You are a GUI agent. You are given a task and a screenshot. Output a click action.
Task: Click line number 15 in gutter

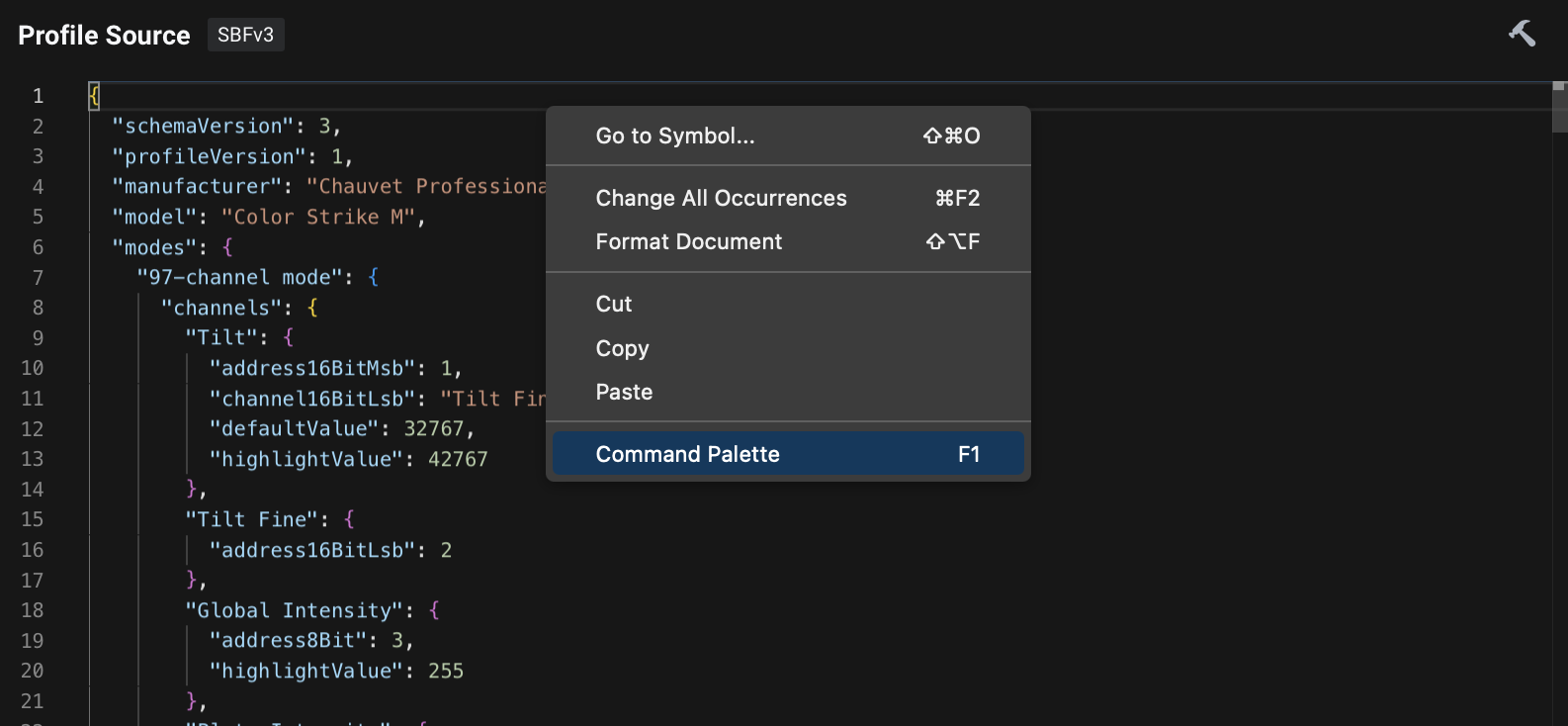point(33,519)
